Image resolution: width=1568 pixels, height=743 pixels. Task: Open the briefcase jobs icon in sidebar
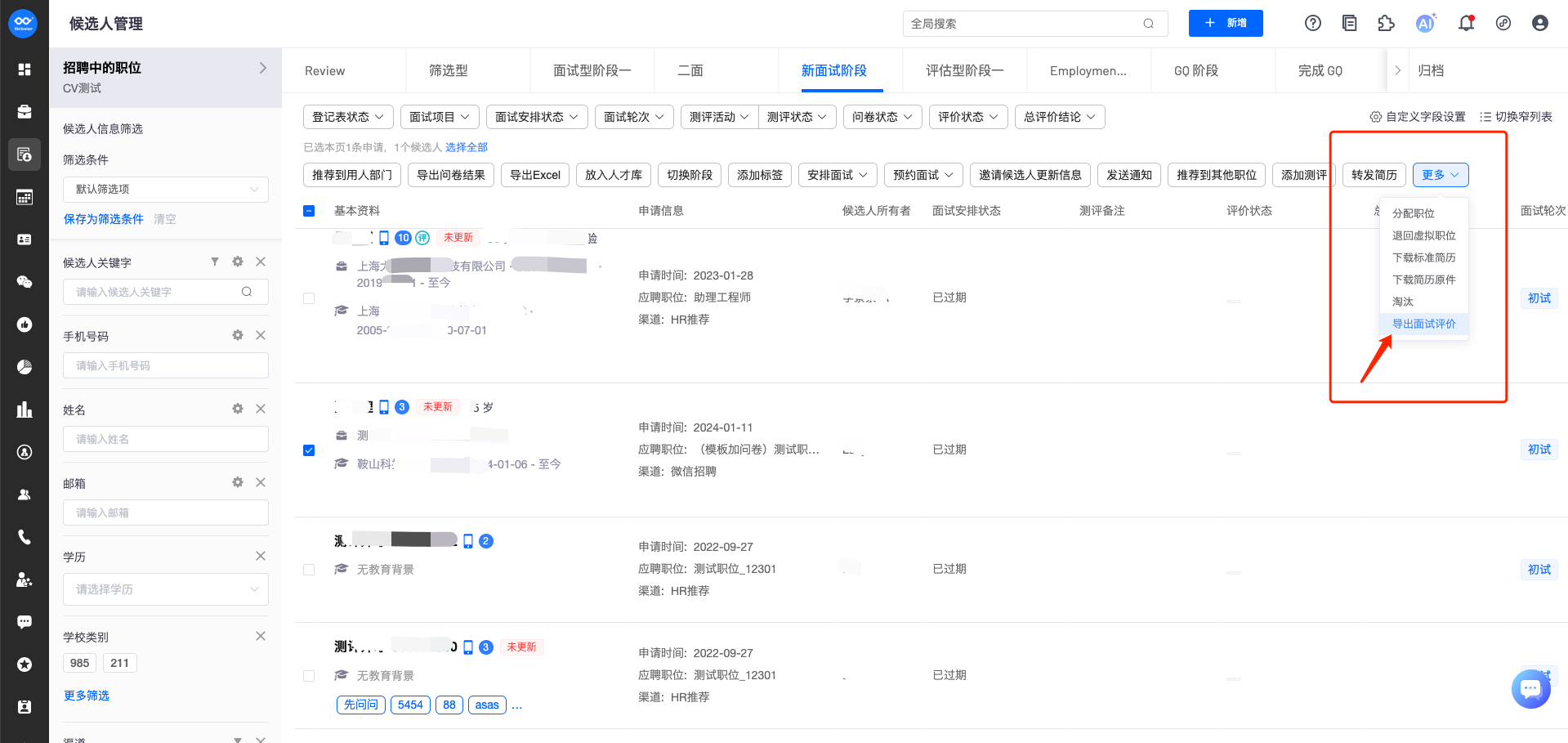[25, 112]
